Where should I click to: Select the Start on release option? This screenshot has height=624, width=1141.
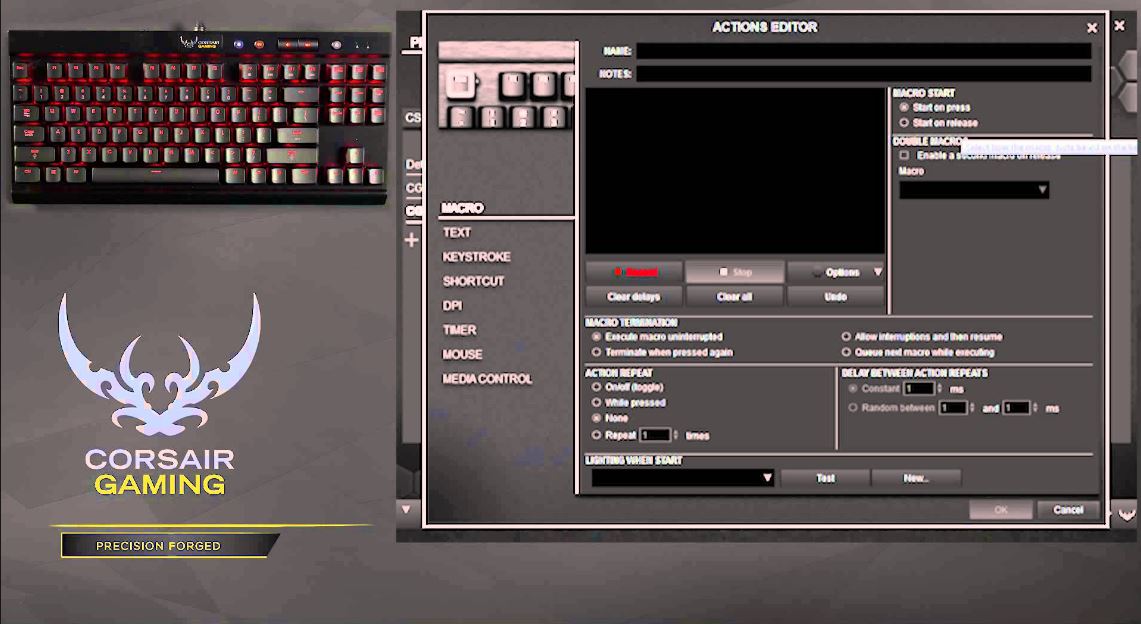[x=904, y=123]
